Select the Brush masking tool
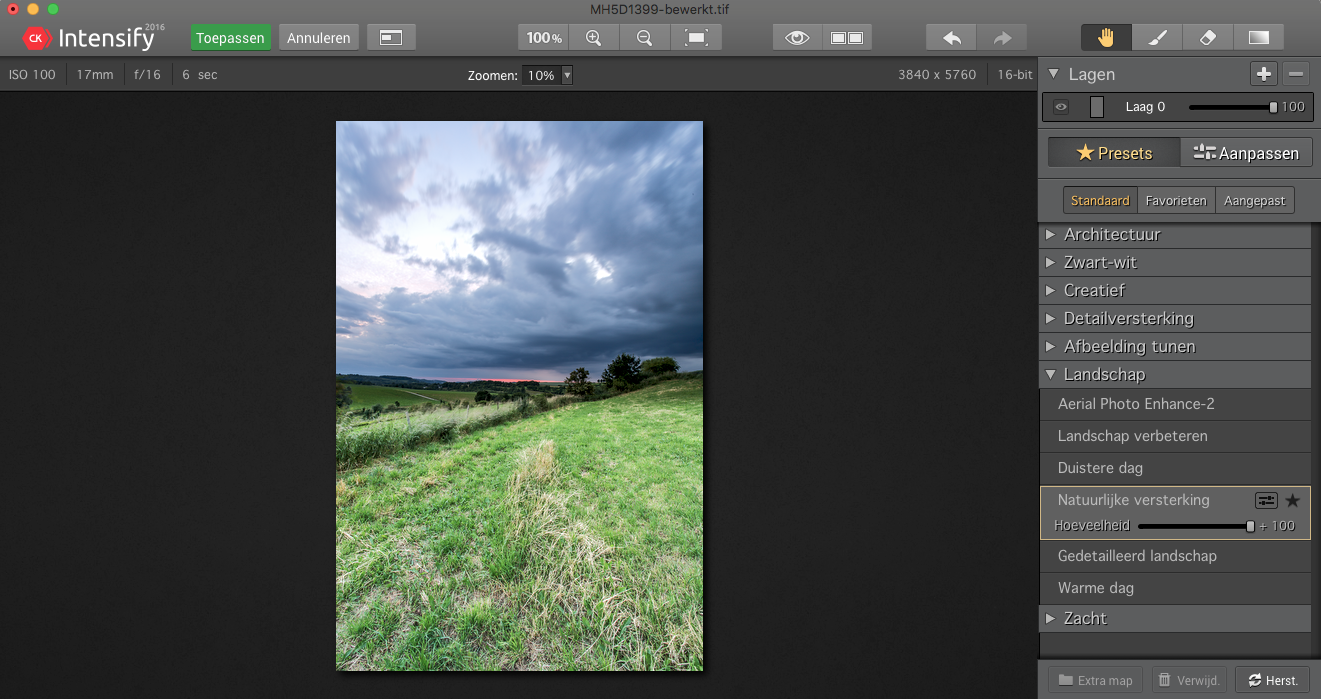Image resolution: width=1321 pixels, height=699 pixels. coord(1157,38)
